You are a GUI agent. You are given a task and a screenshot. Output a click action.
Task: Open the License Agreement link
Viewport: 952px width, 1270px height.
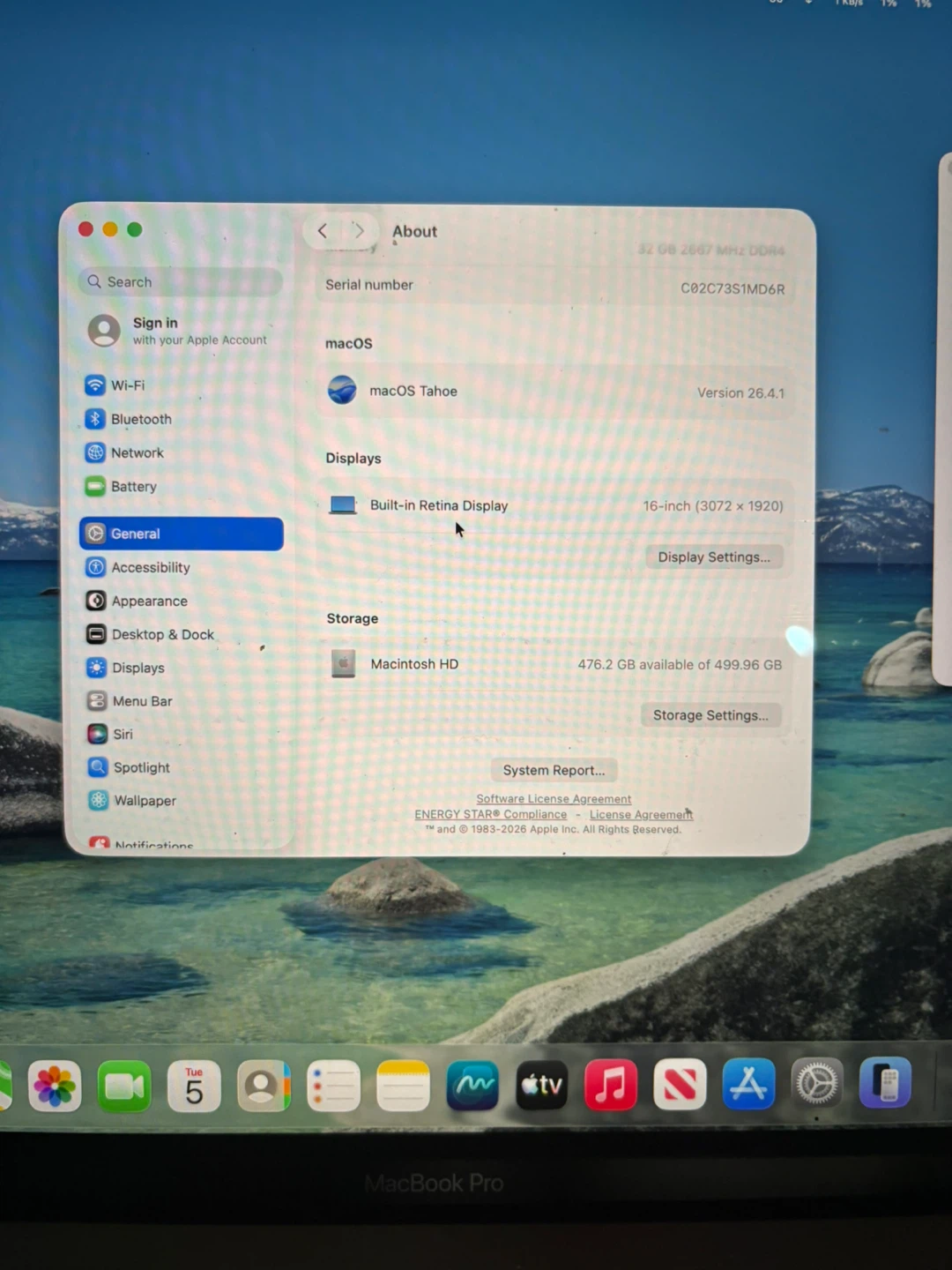641,815
